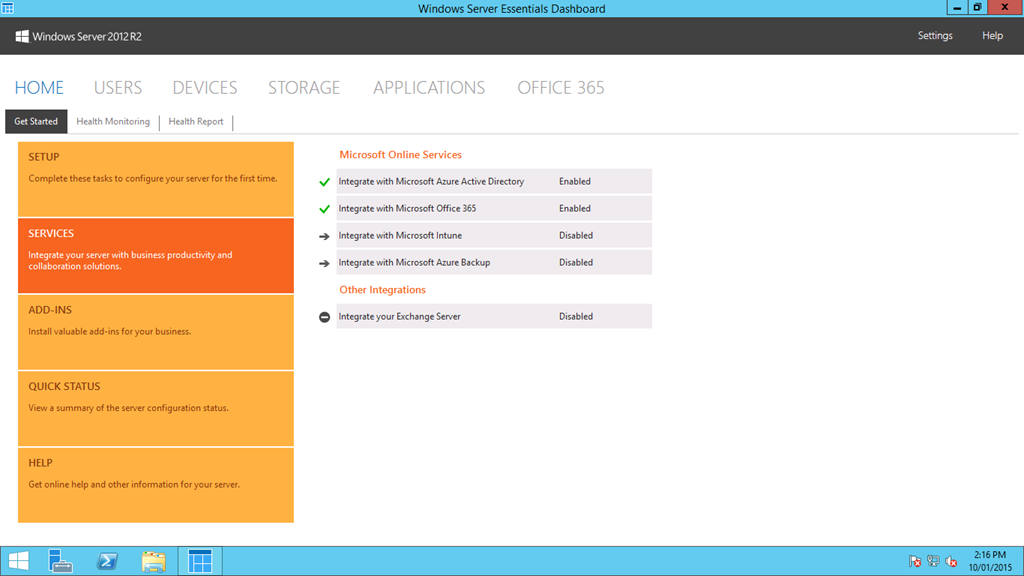The image size is (1024, 576).
Task: Launch PowerShell from the taskbar
Action: tap(107, 561)
